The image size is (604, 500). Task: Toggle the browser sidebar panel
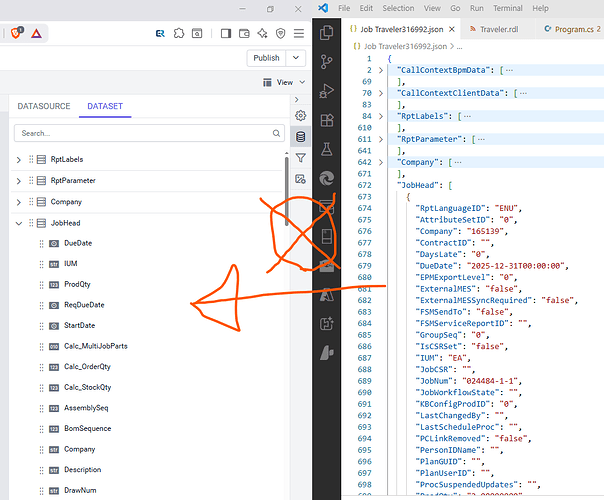click(226, 34)
